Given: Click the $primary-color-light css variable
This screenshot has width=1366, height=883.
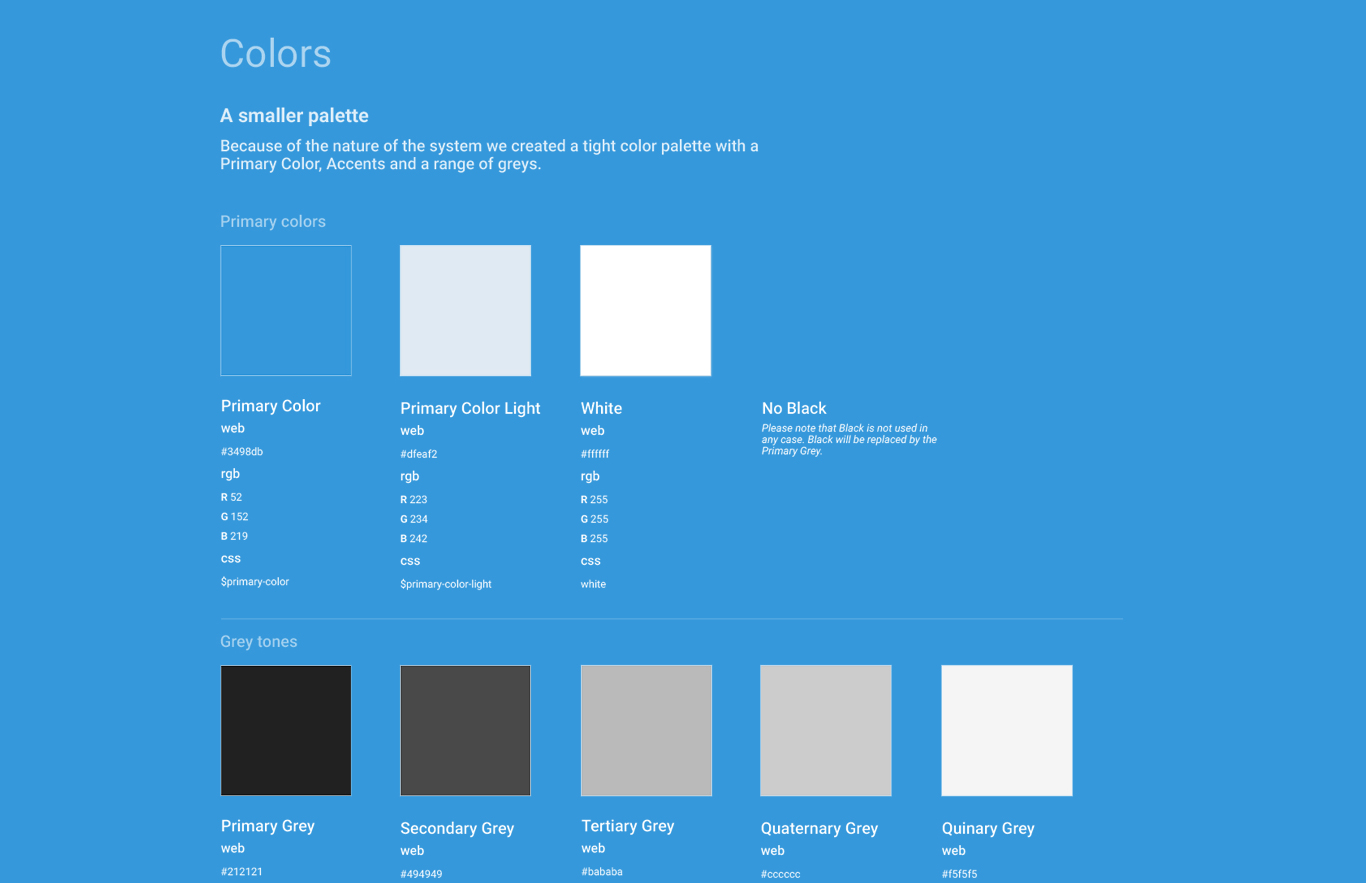Looking at the screenshot, I should pos(446,584).
